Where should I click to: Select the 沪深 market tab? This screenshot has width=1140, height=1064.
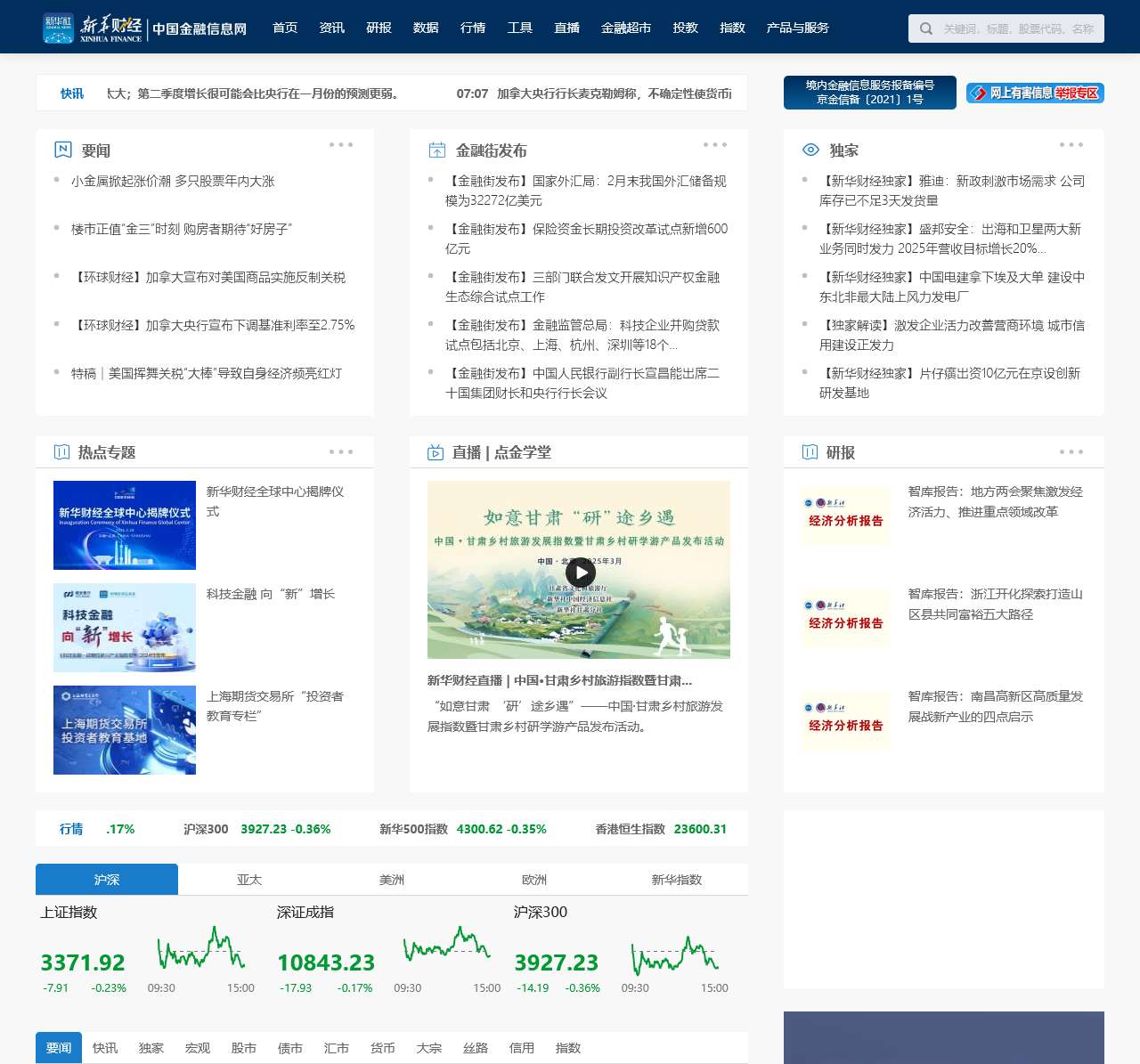click(x=107, y=880)
